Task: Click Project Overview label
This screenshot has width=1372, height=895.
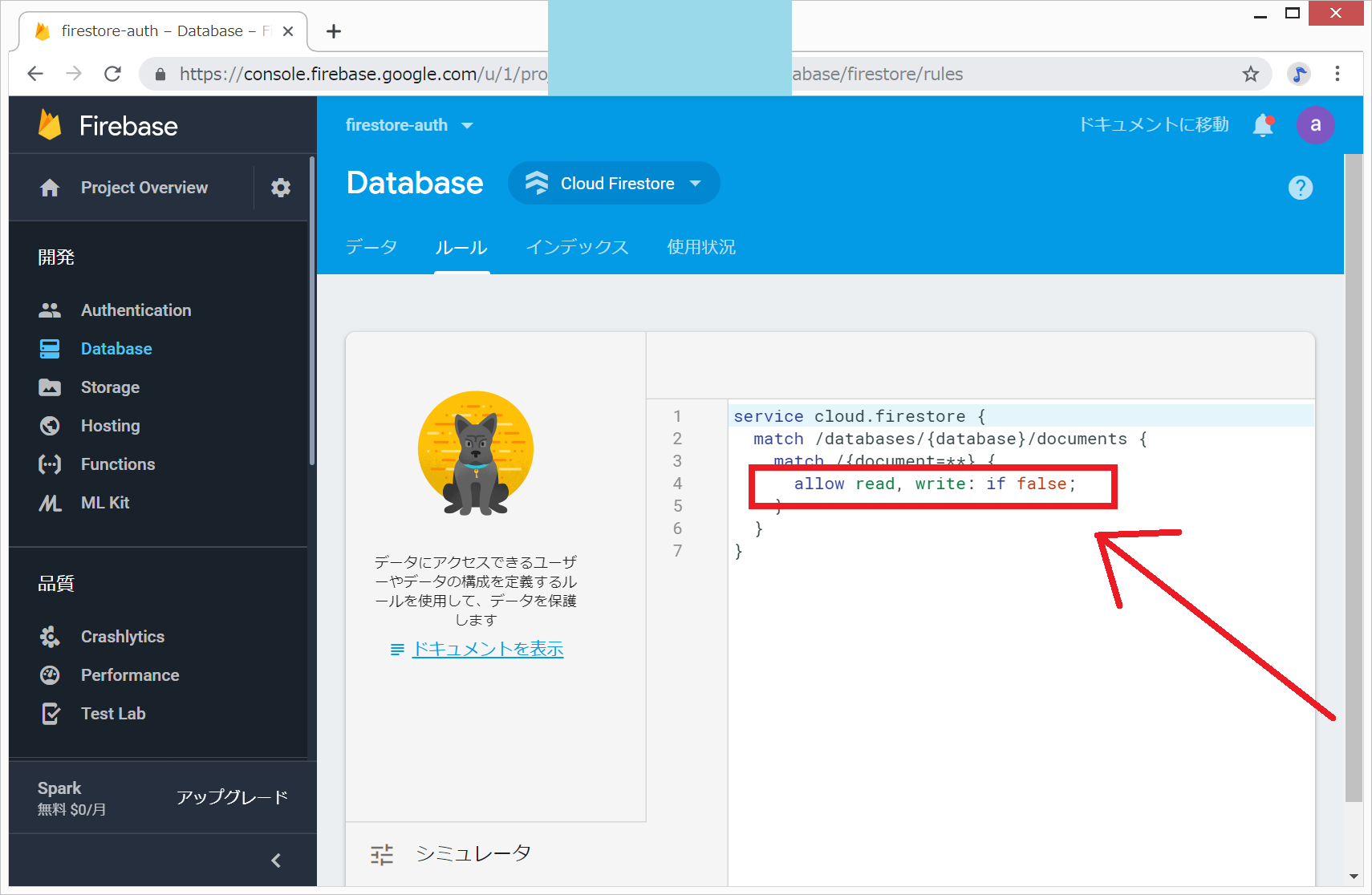Action: click(144, 188)
